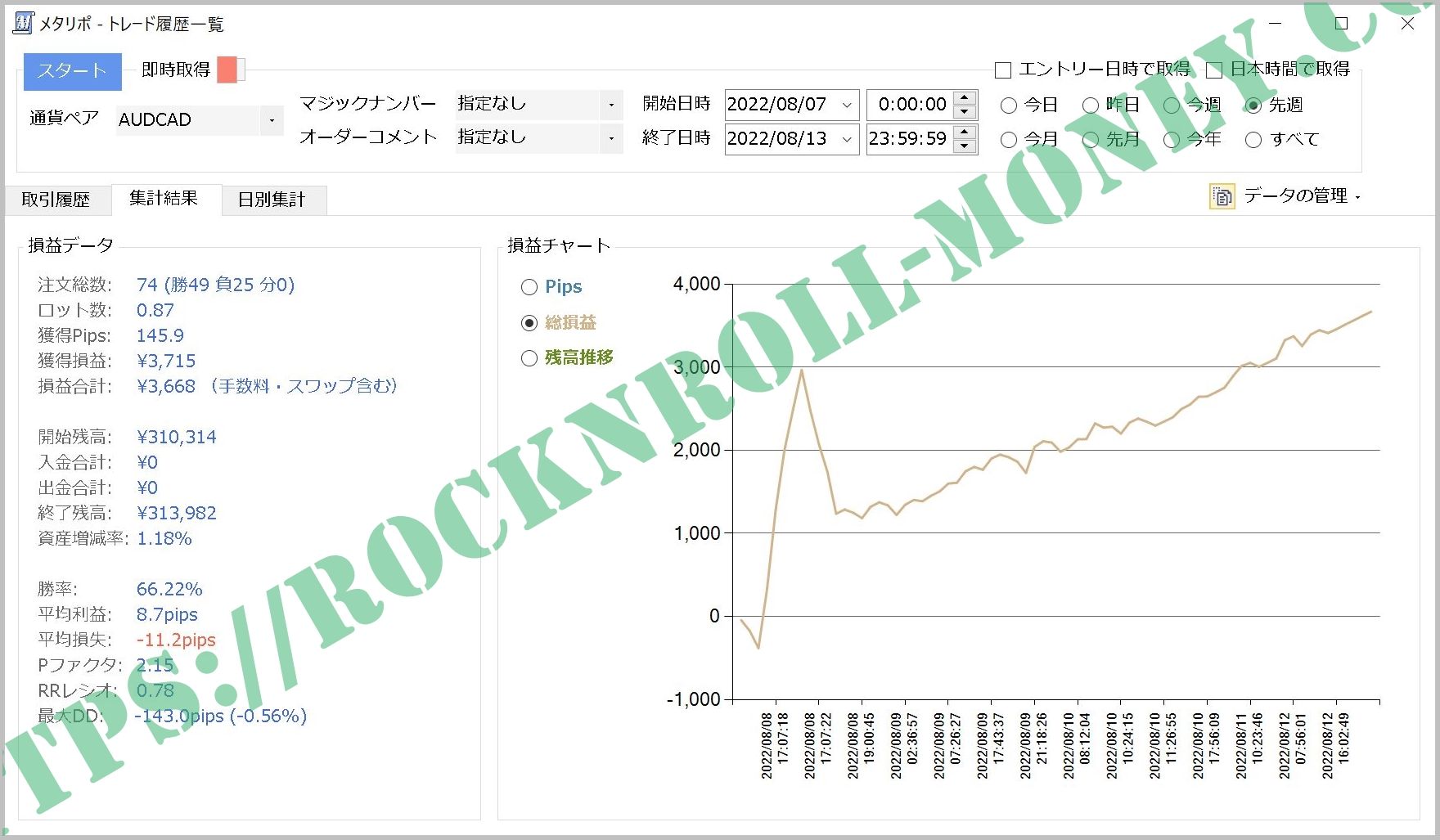
Task: Open データの管理 using its clipboard icon
Action: coord(1220,195)
